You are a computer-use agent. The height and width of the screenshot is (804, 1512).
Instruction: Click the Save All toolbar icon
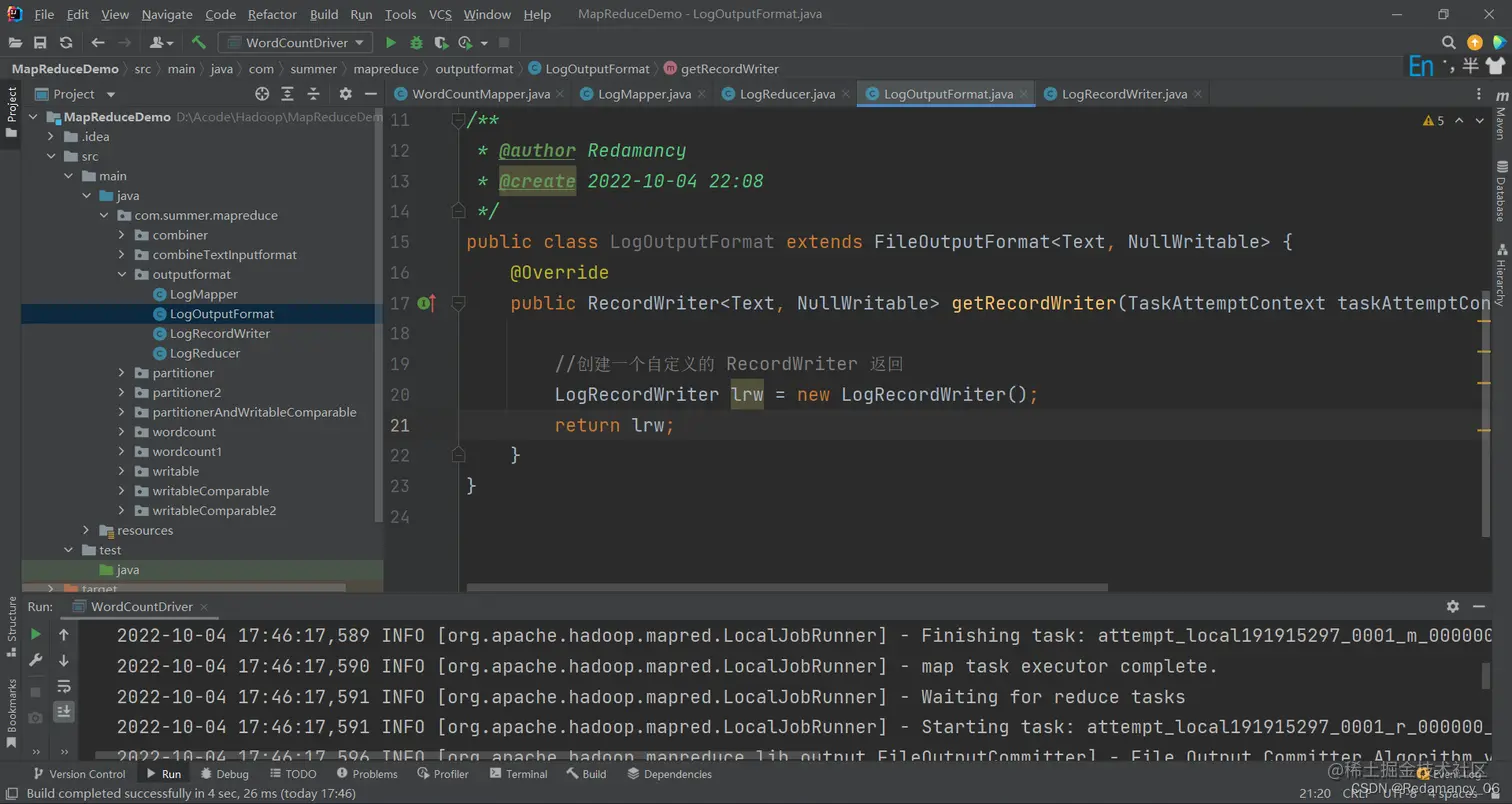(40, 42)
